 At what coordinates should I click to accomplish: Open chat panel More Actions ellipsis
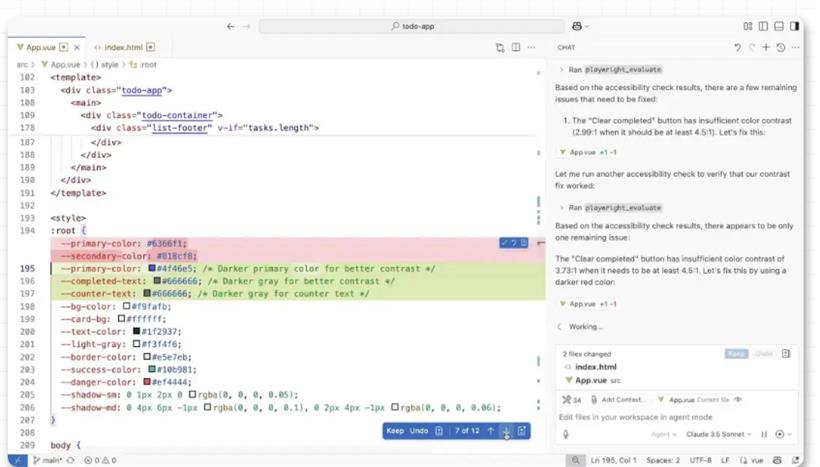795,48
